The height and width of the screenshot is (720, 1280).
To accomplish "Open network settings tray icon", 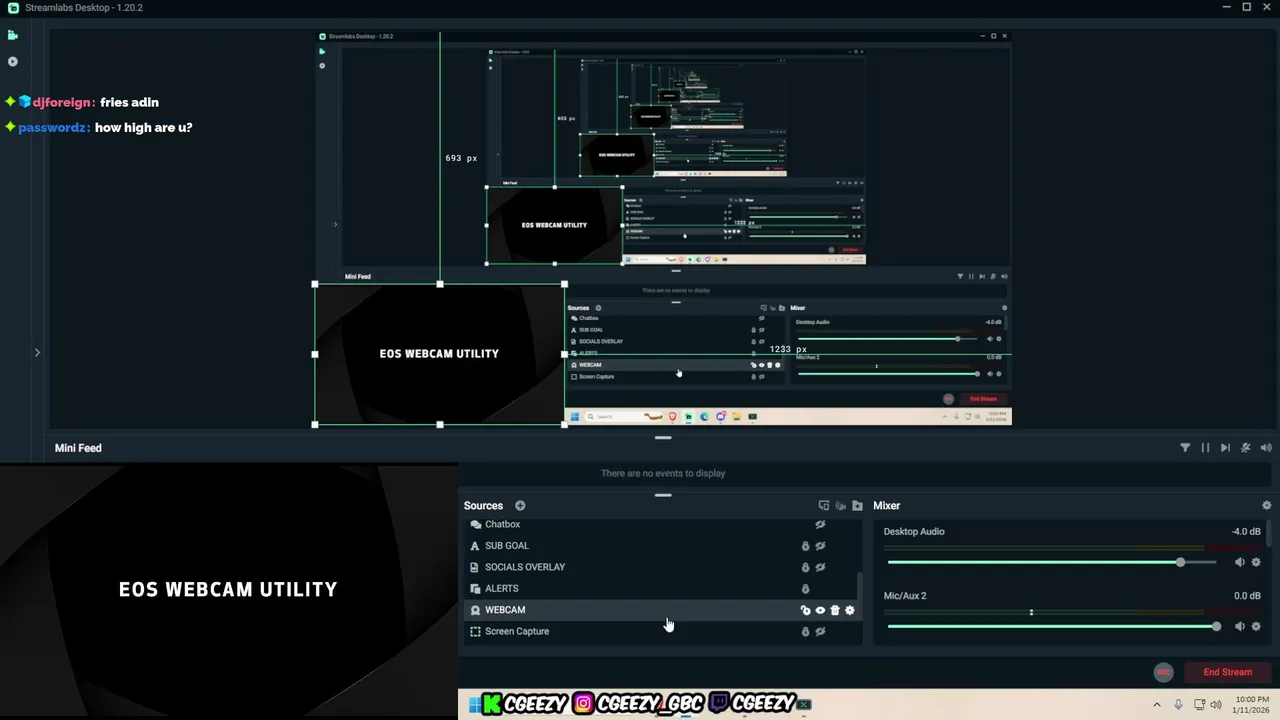I will (x=1198, y=704).
